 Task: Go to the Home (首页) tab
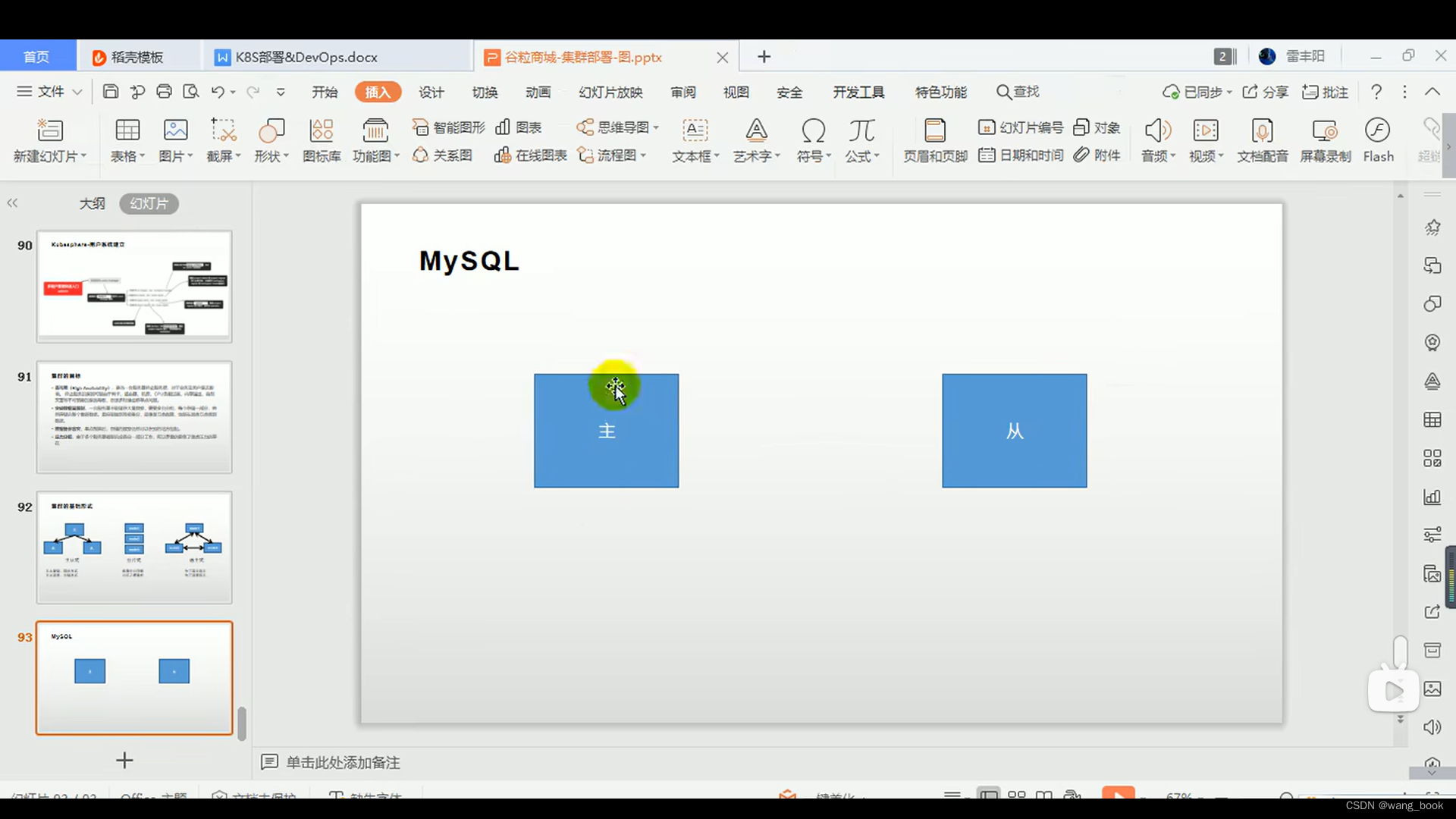click(x=36, y=57)
